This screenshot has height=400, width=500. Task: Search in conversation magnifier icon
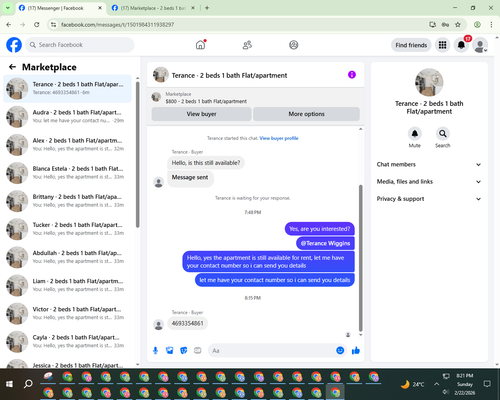click(443, 134)
